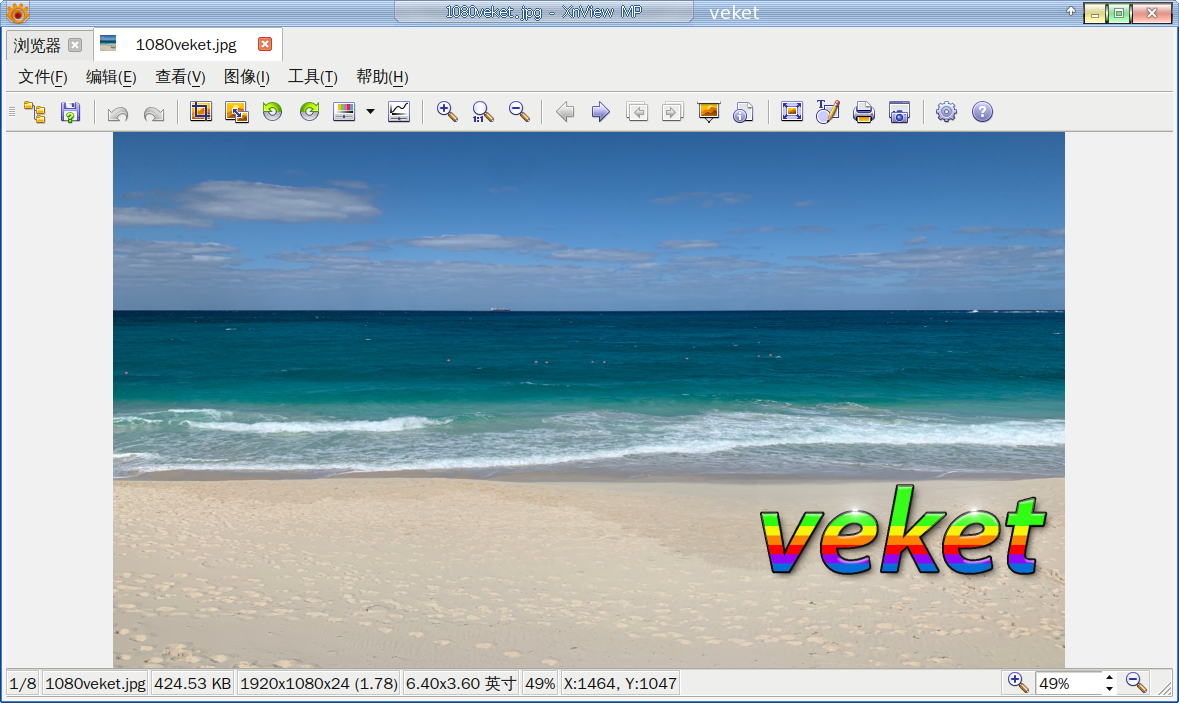Open the Resize image tool

(237, 112)
